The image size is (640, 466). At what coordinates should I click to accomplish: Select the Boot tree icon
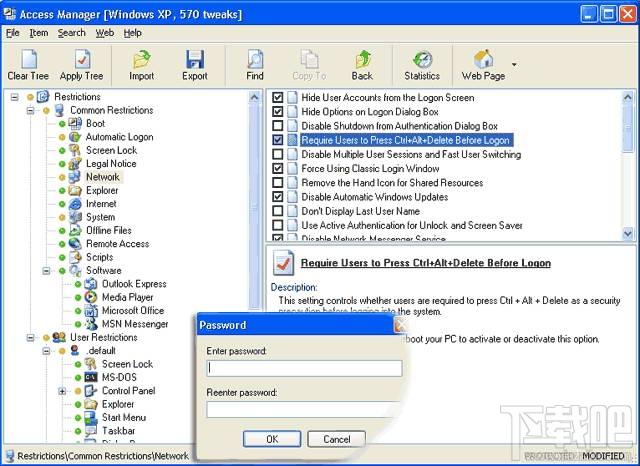pos(75,123)
